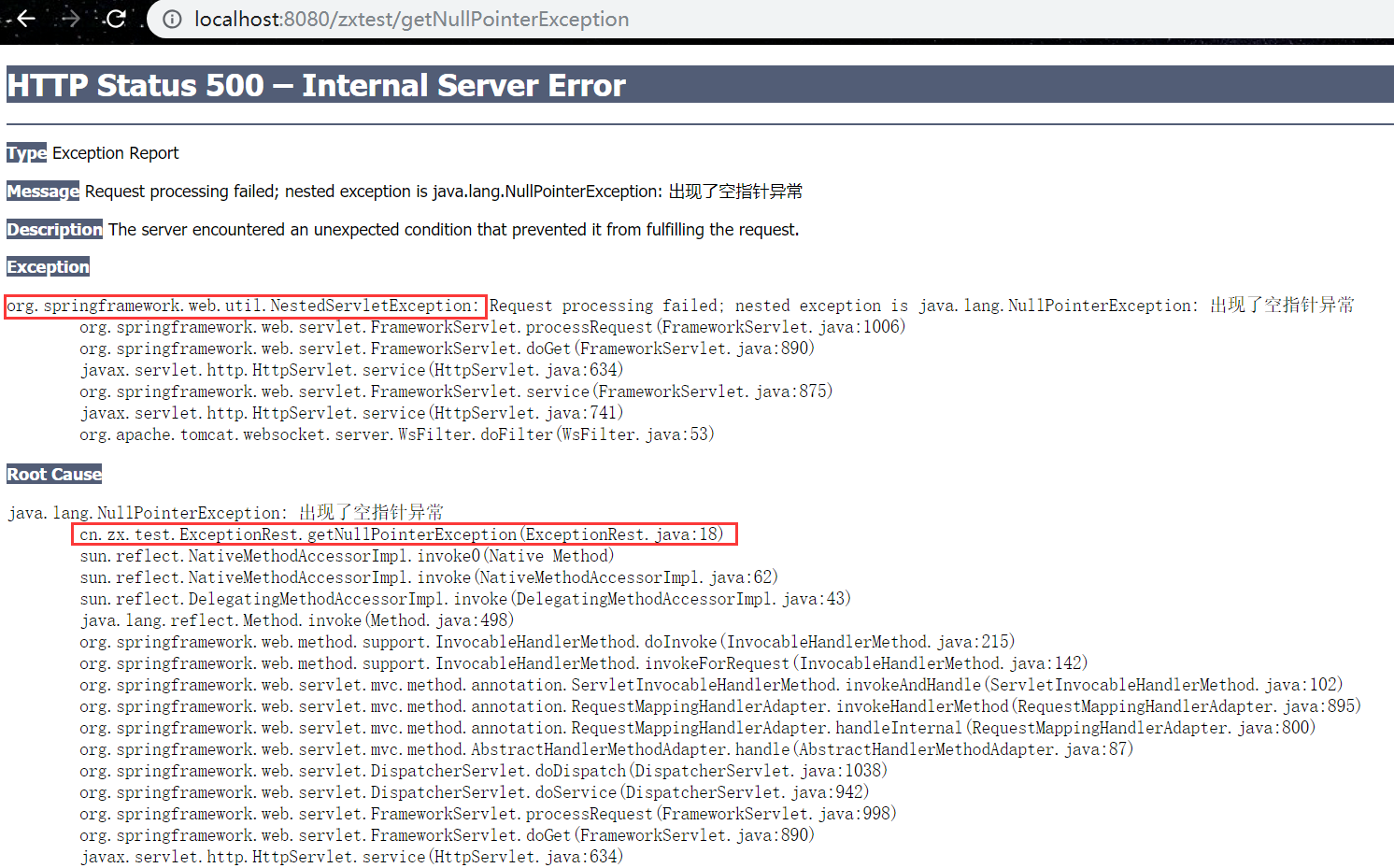The width and height of the screenshot is (1394, 868).
Task: Click the description text about unexpected condition
Action: 453,230
